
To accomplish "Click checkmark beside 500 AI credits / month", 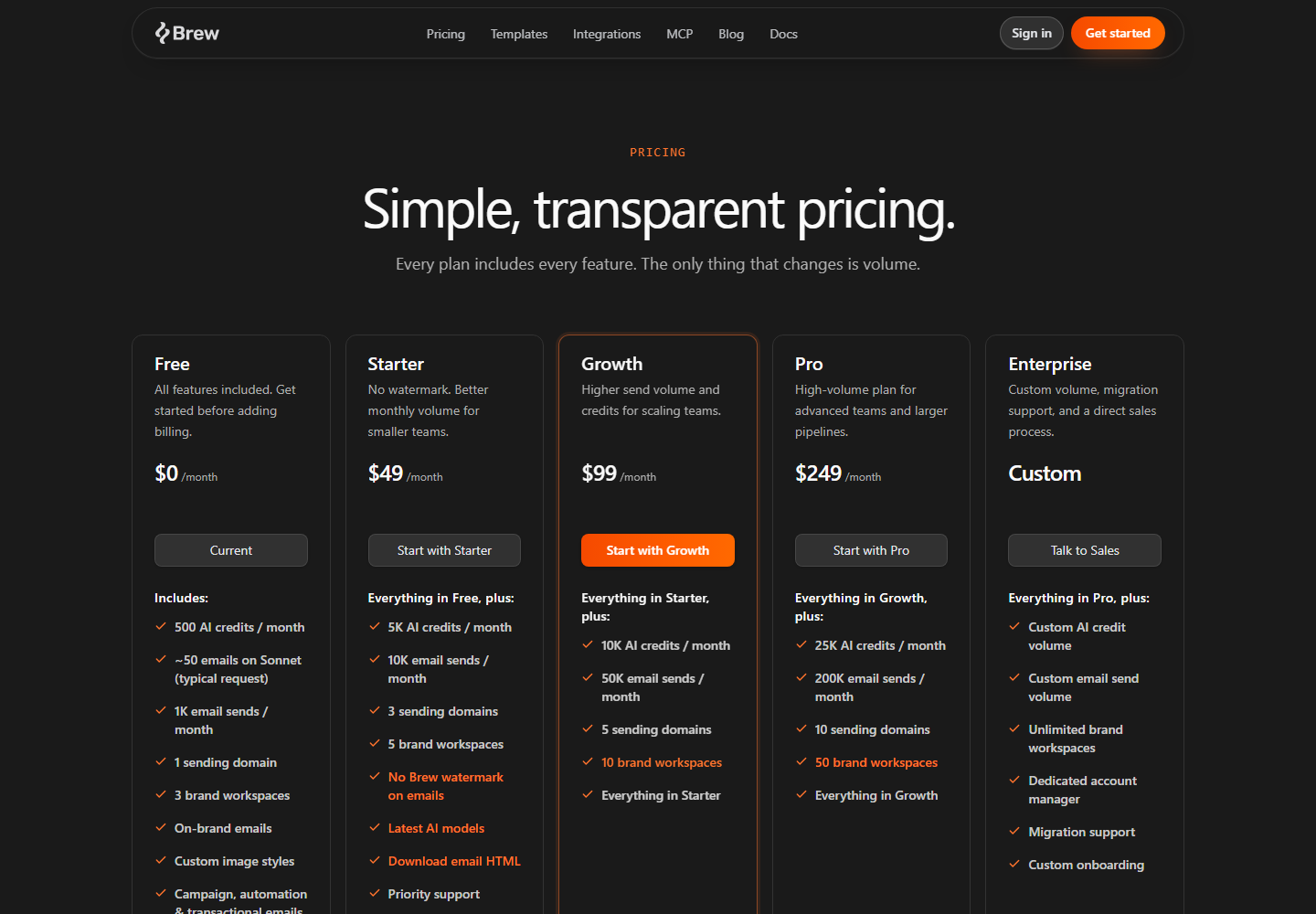I will coord(161,627).
